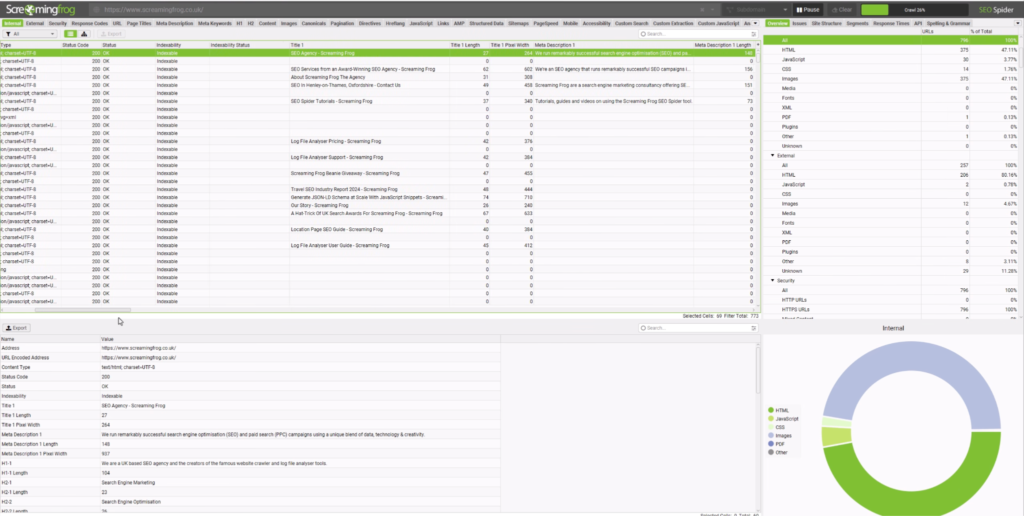1024x516 pixels.
Task: Show more right-panel tabs via overflow arrow
Action: (x=1017, y=24)
